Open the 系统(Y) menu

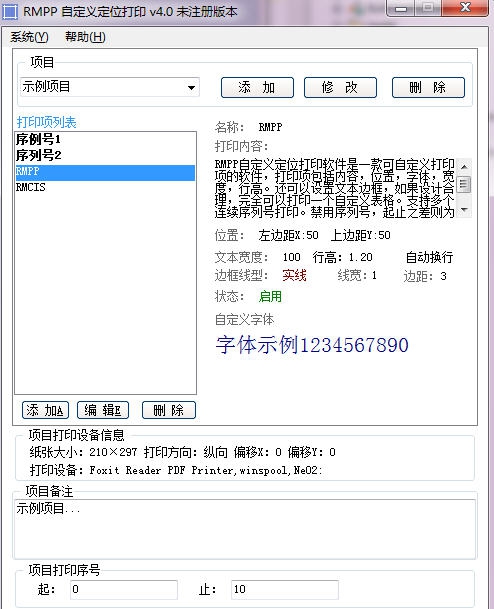coord(29,37)
